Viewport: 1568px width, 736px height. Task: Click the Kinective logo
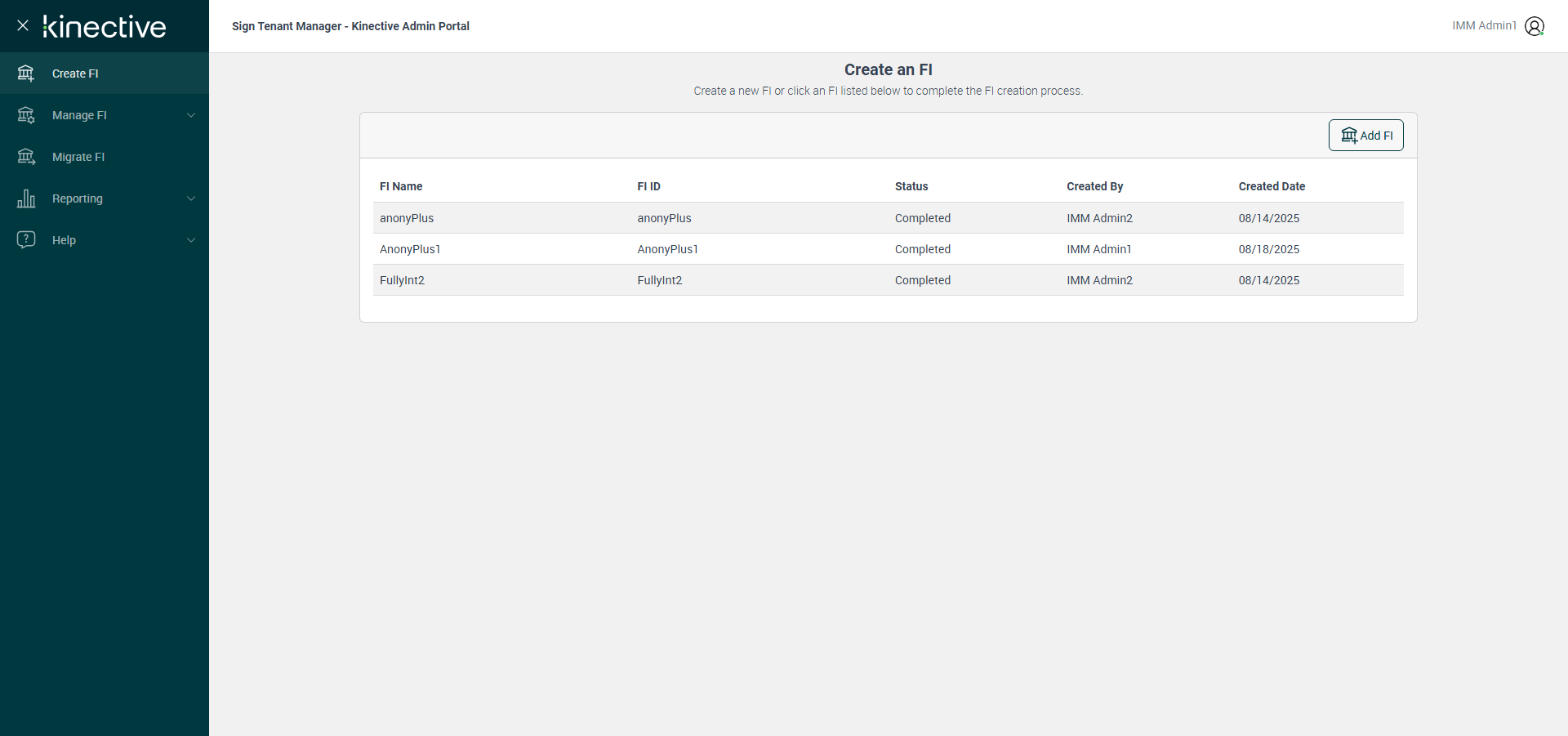(105, 26)
